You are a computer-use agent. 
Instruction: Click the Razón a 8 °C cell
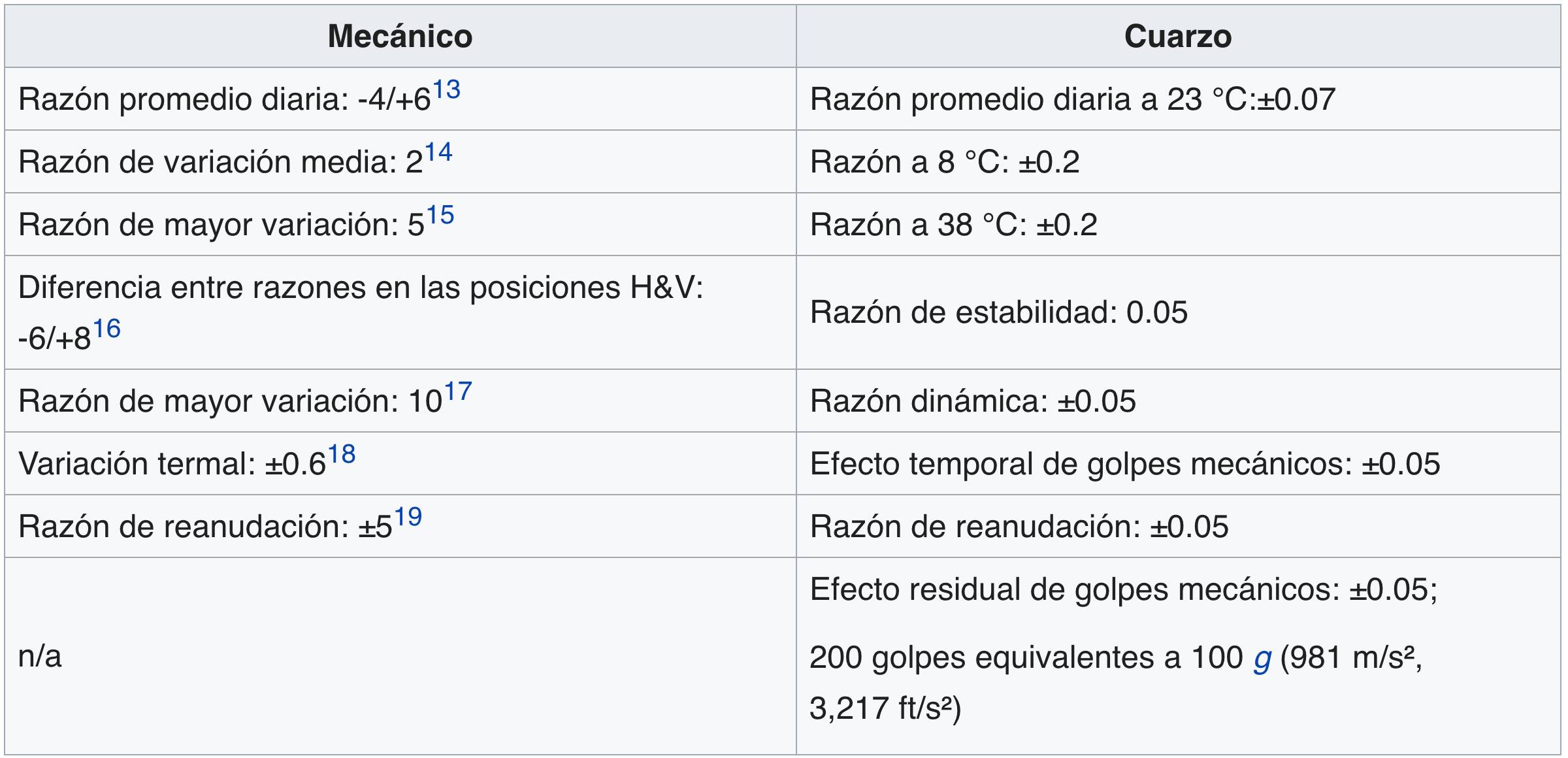944,162
